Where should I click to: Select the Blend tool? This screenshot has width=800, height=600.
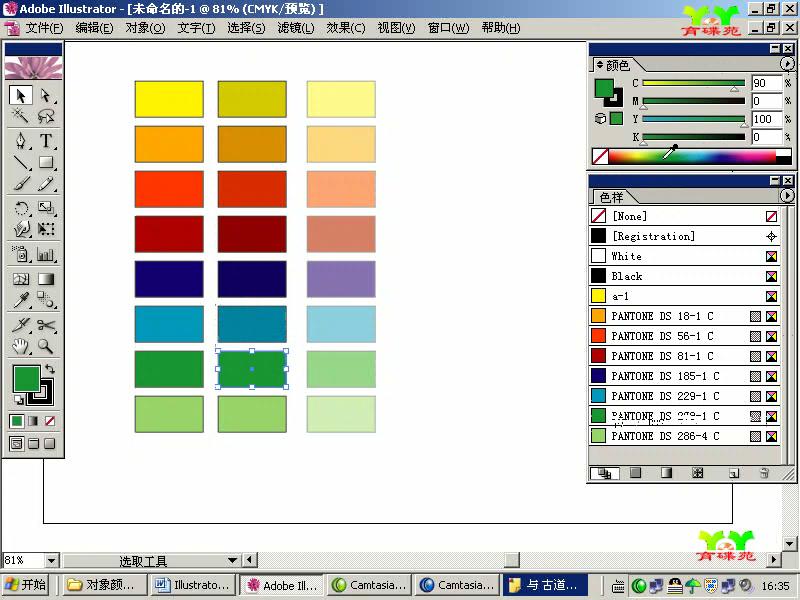[x=45, y=300]
